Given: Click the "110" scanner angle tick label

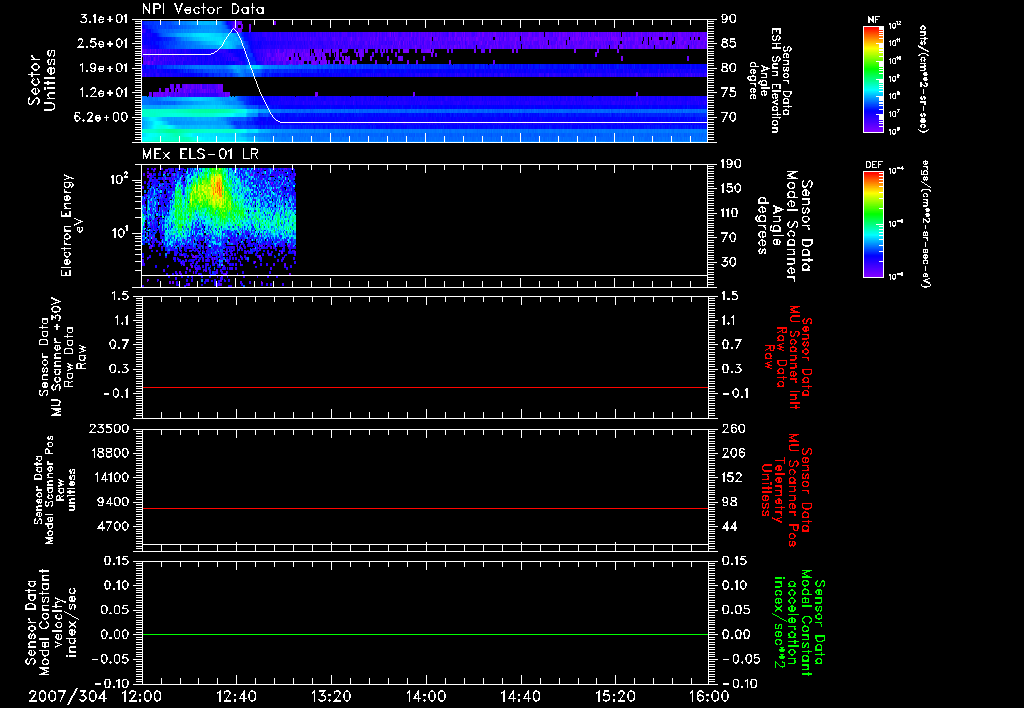Looking at the screenshot, I should click(732, 213).
